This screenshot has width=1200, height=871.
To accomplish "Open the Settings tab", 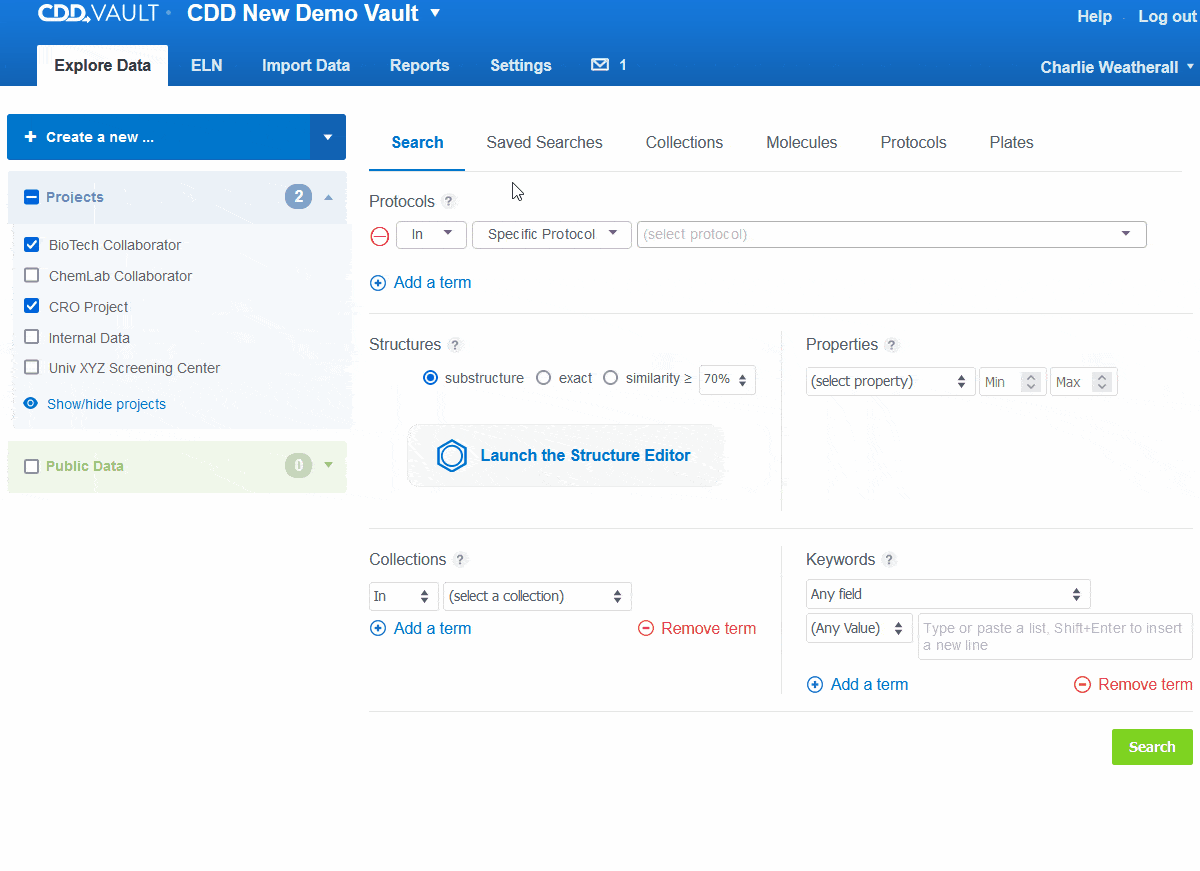I will (x=521, y=66).
